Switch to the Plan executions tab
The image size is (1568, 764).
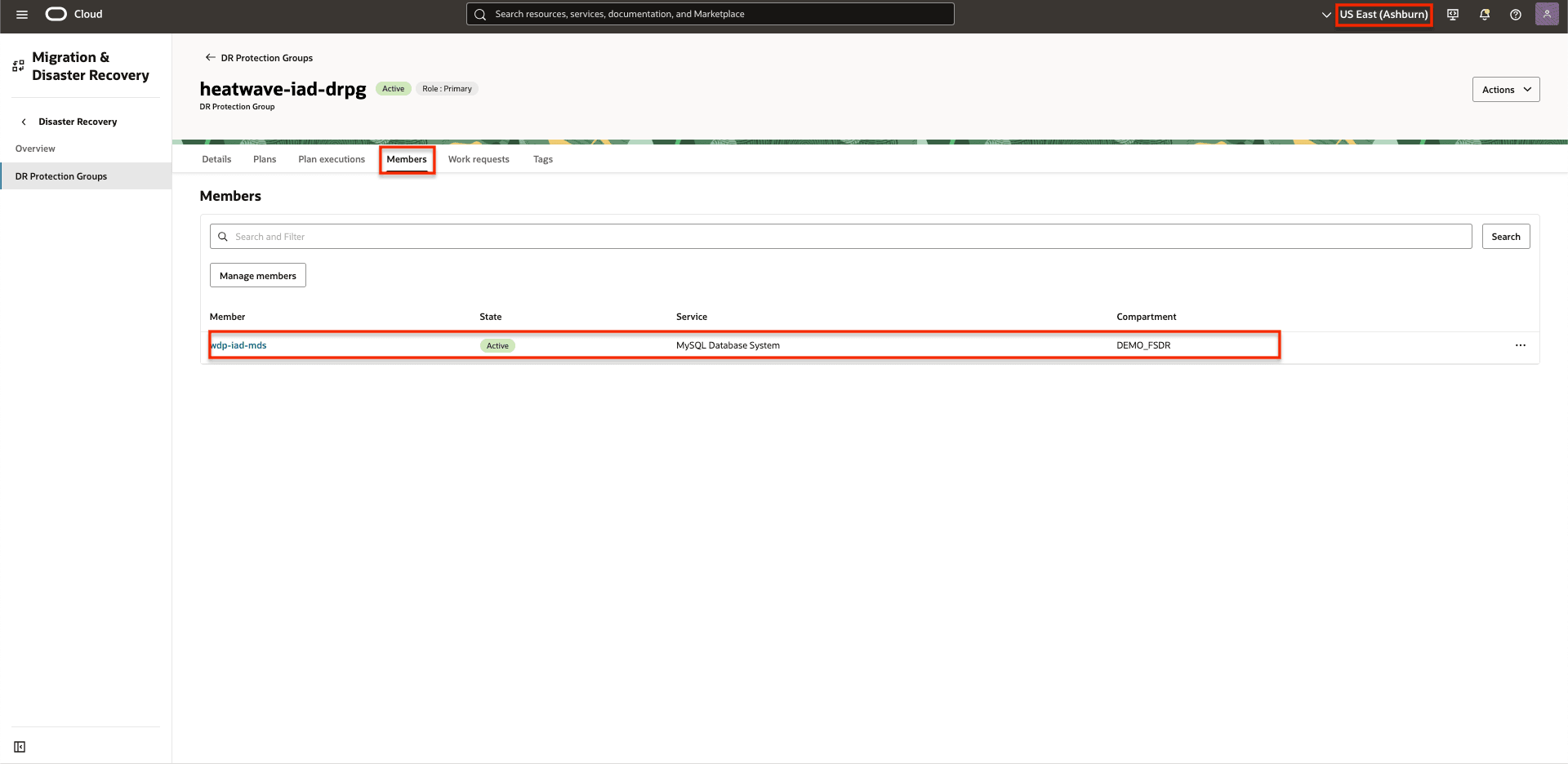[x=332, y=159]
